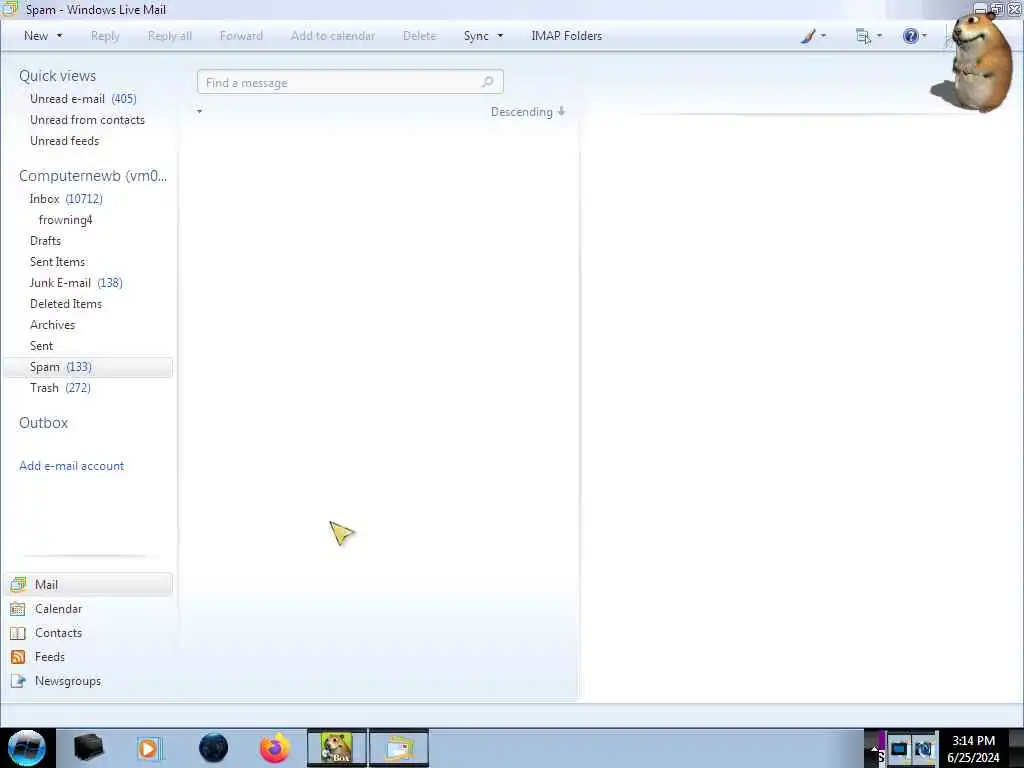
Task: Click inside the Find a message field
Action: 350,82
